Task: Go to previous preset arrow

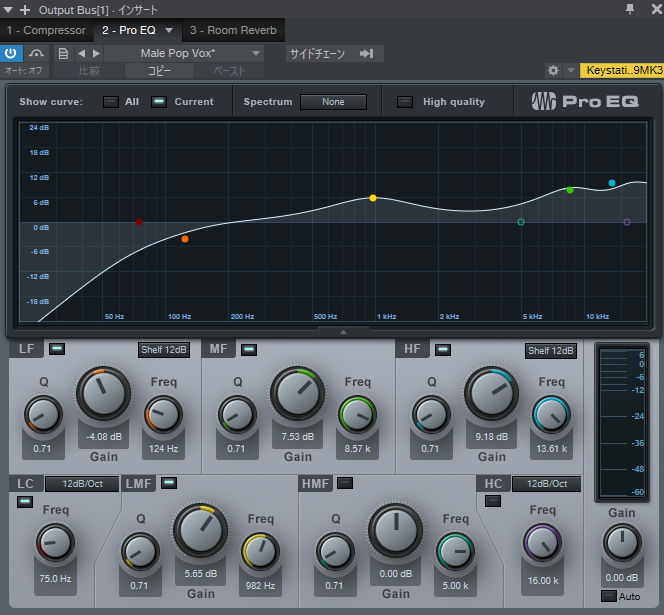Action: coord(82,53)
